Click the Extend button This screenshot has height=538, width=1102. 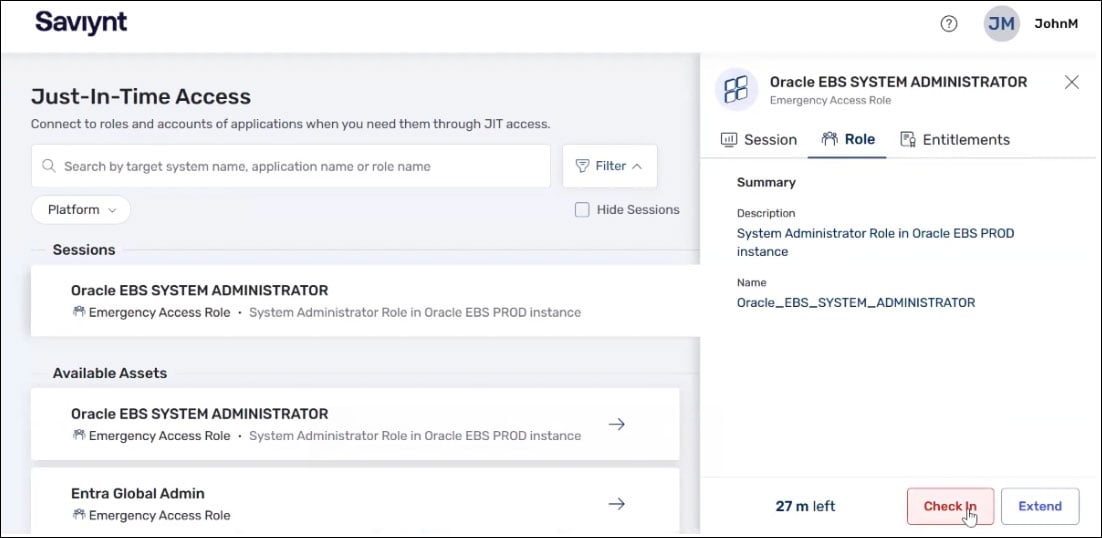[x=1039, y=506]
